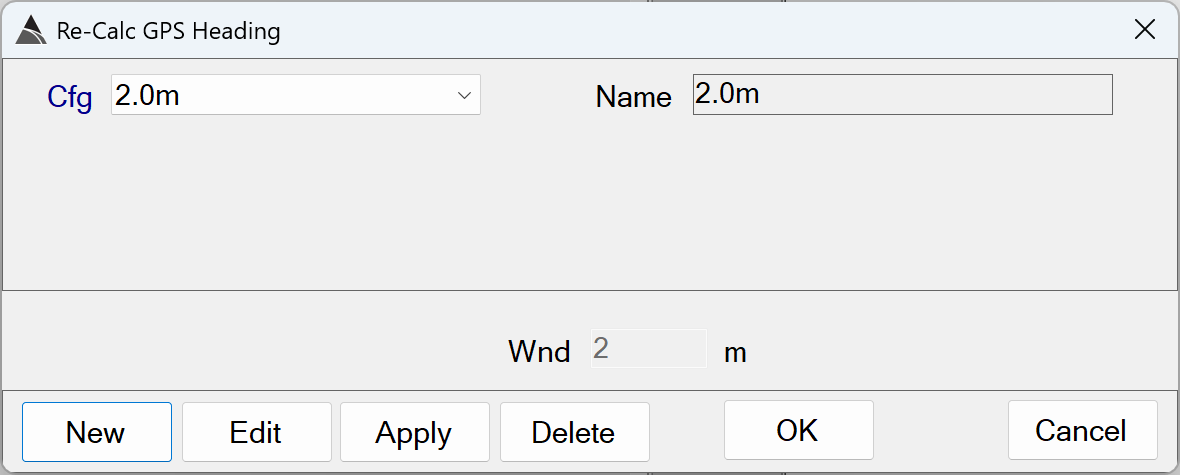Confirm with the OK button
Screen dimensions: 1180x475
tap(798, 430)
